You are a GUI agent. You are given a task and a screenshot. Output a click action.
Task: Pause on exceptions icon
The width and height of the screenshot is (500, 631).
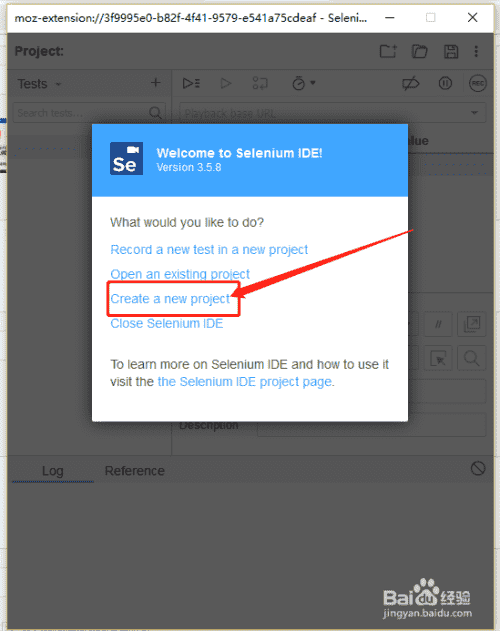coord(445,83)
